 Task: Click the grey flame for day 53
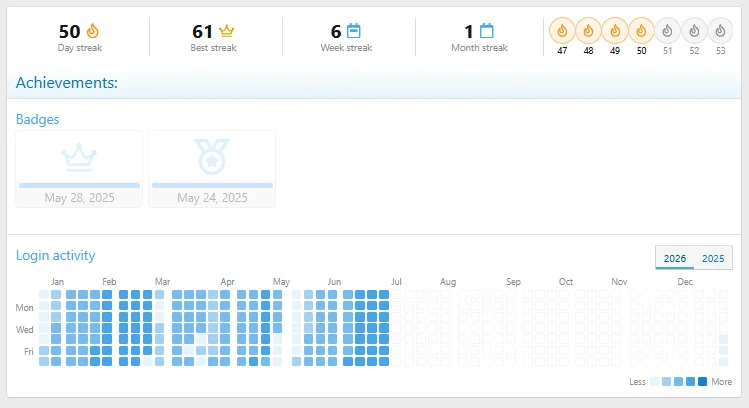tap(720, 31)
